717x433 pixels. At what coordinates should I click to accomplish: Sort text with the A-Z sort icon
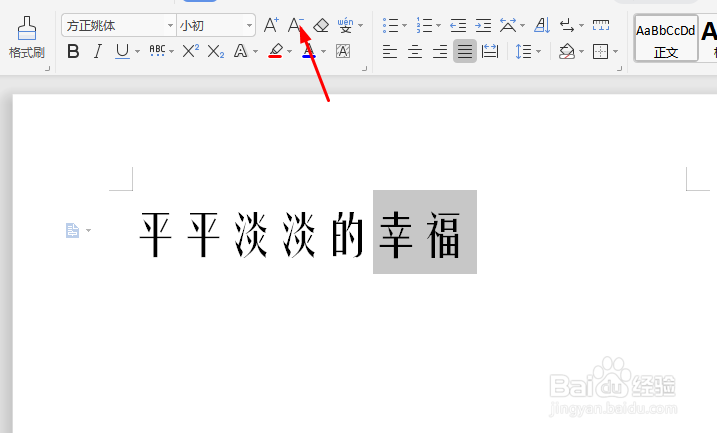pos(542,25)
